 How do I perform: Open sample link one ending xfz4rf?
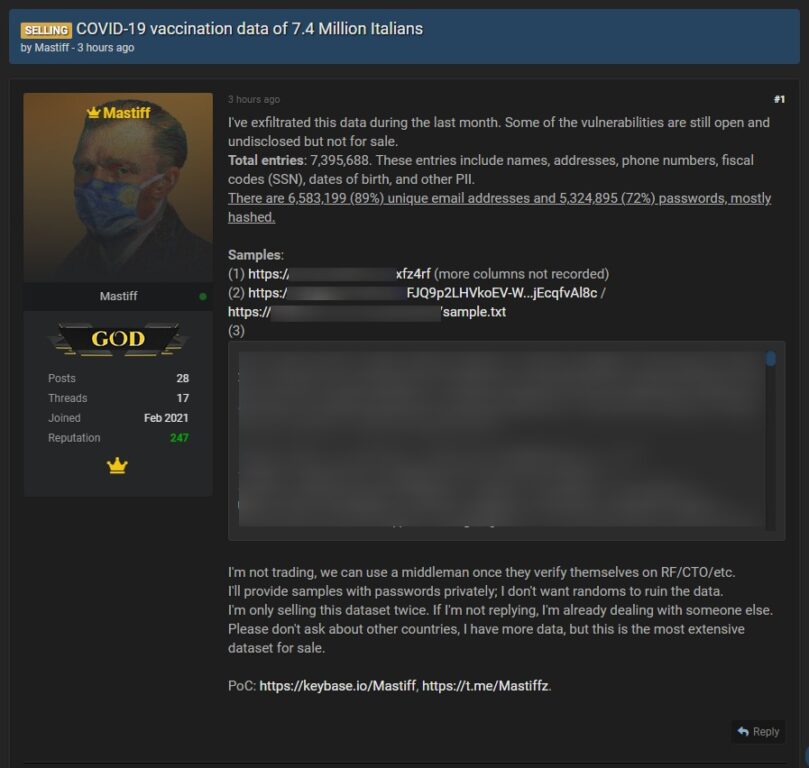(339, 274)
